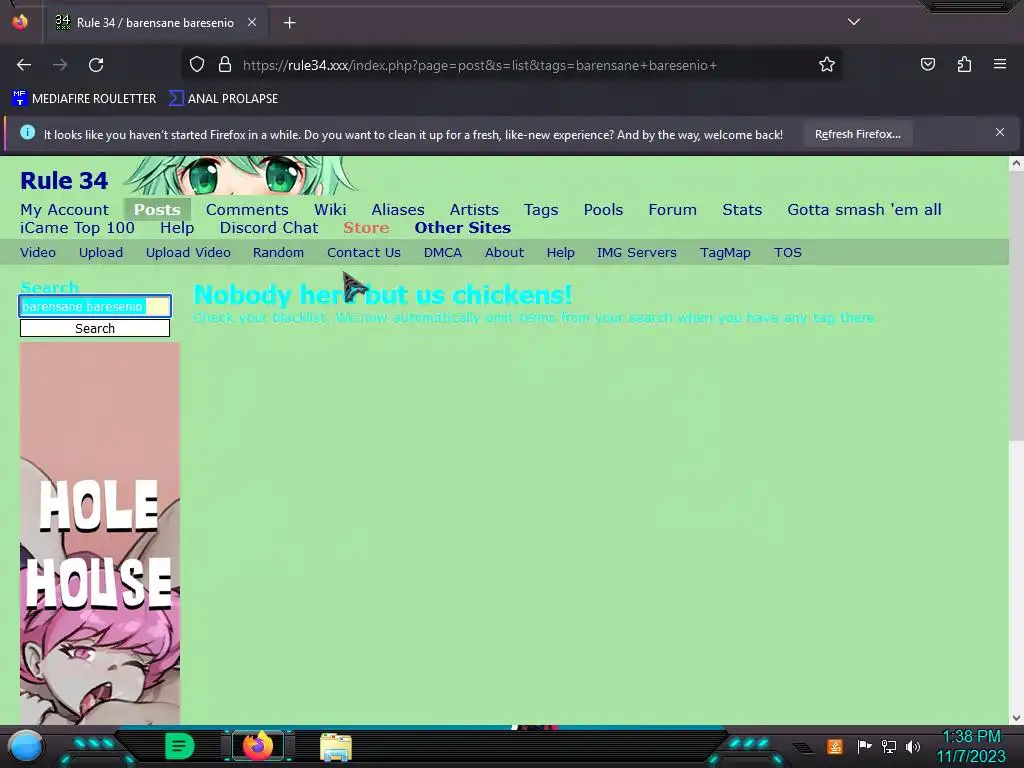Screen dimensions: 1024x768
Task: Click the Video submenu link
Action: tap(38, 253)
